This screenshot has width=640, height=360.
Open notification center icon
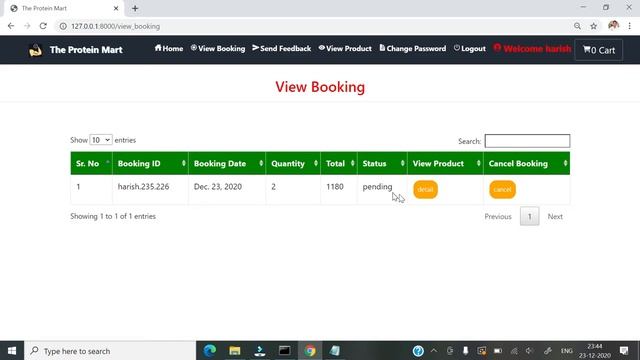624,351
